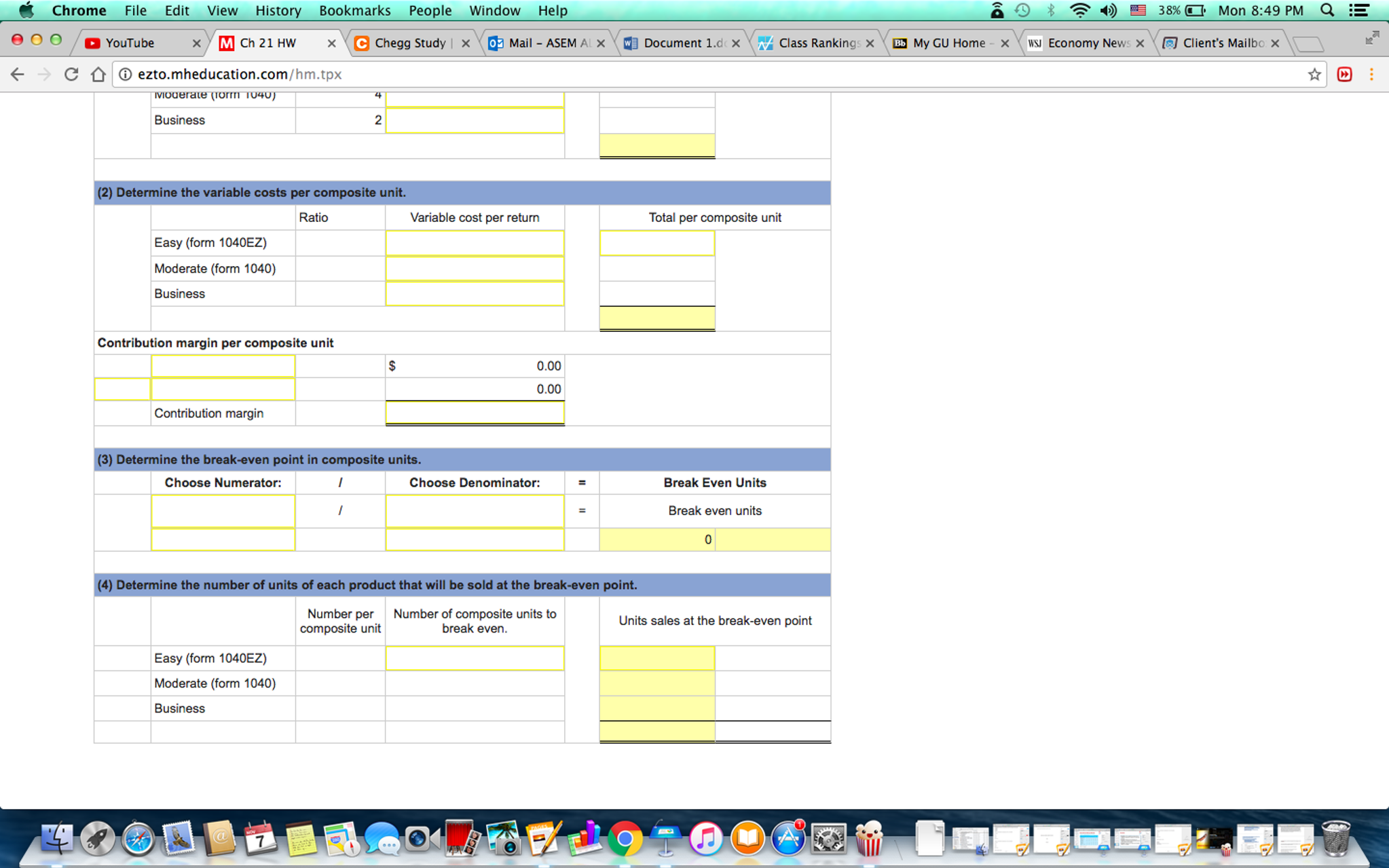Open Choose Numerator dropdown field
Viewport: 1389px width, 868px height.
click(x=223, y=511)
